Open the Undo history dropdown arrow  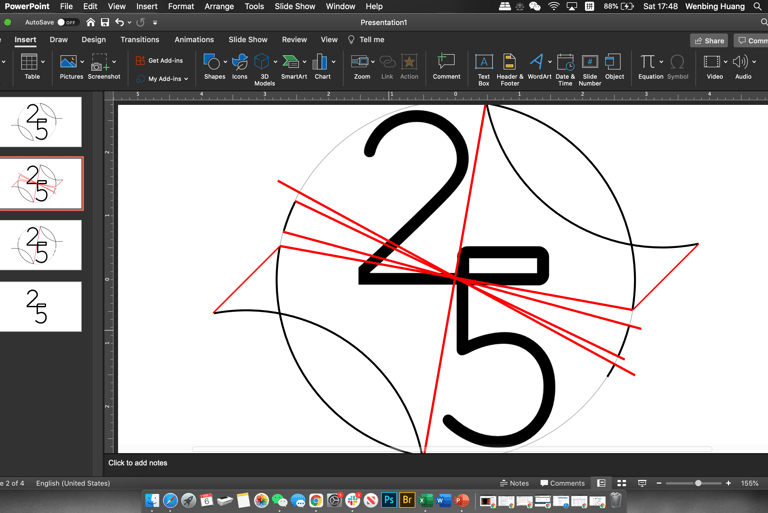tap(129, 23)
